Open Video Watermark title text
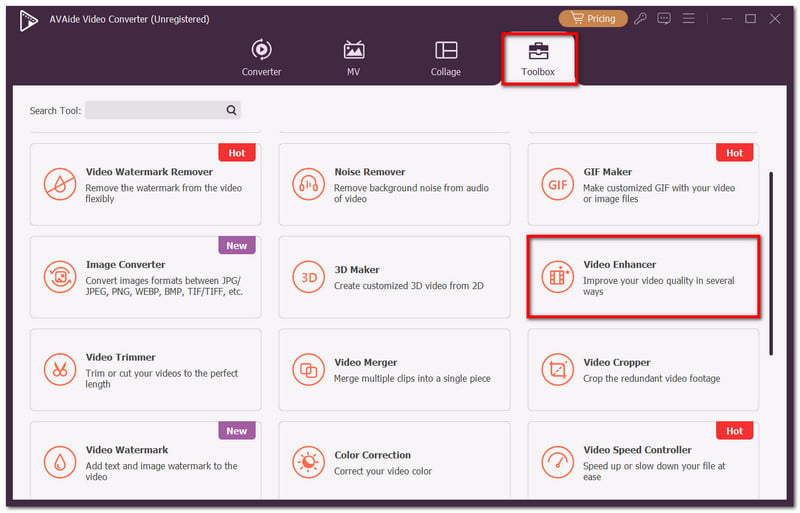 click(x=127, y=450)
